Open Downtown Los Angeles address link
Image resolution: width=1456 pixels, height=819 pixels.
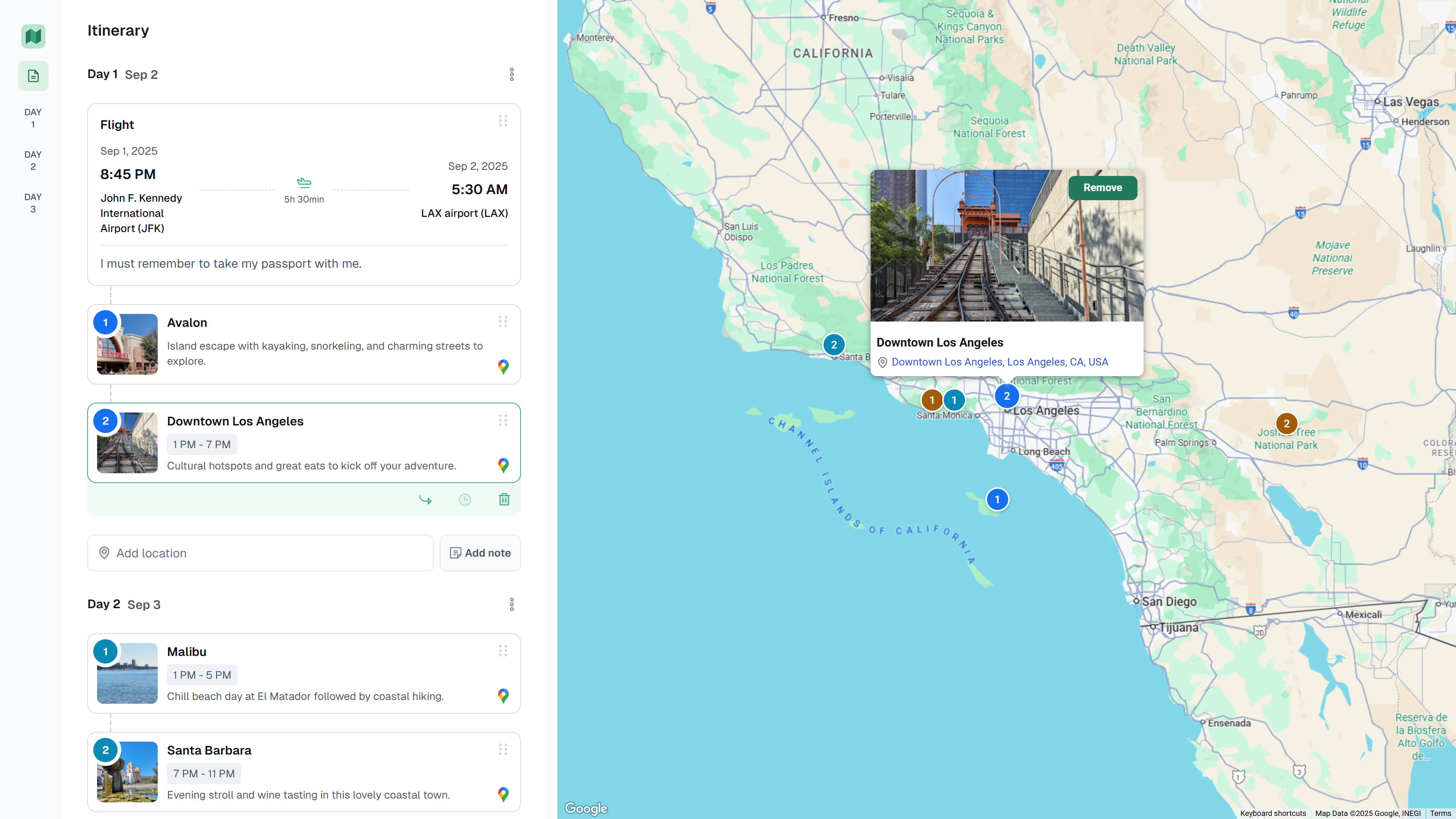coord(999,362)
